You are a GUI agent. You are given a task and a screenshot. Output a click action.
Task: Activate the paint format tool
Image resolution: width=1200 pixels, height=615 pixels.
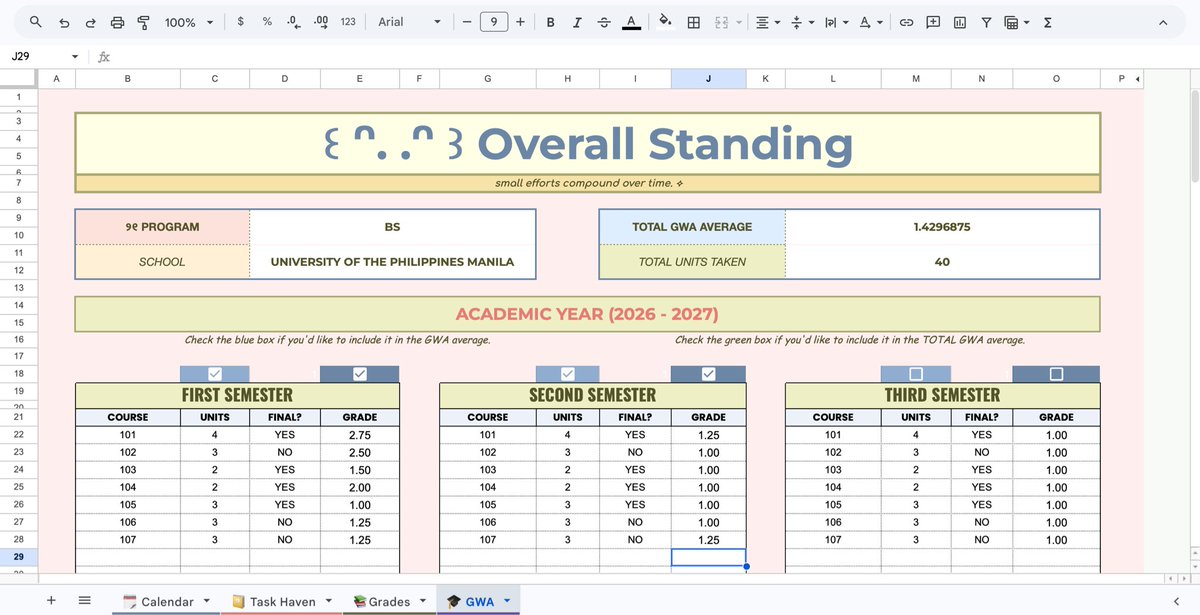(142, 22)
